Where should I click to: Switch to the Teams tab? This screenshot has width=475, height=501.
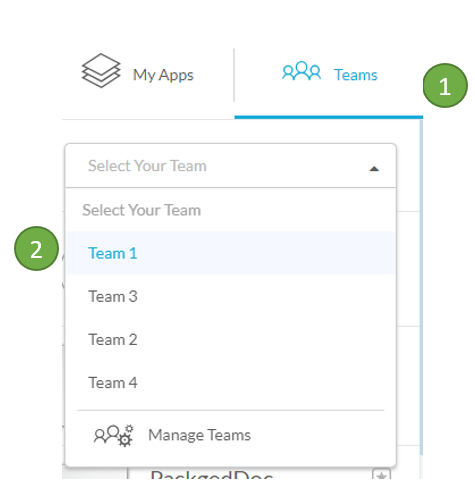pyautogui.click(x=329, y=75)
